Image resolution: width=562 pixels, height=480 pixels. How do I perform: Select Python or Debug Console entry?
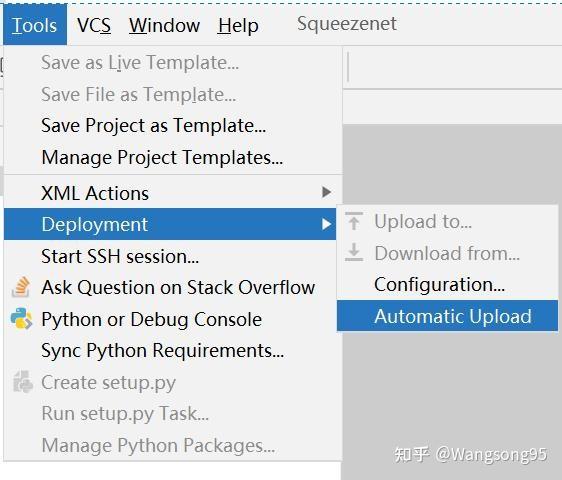click(151, 319)
